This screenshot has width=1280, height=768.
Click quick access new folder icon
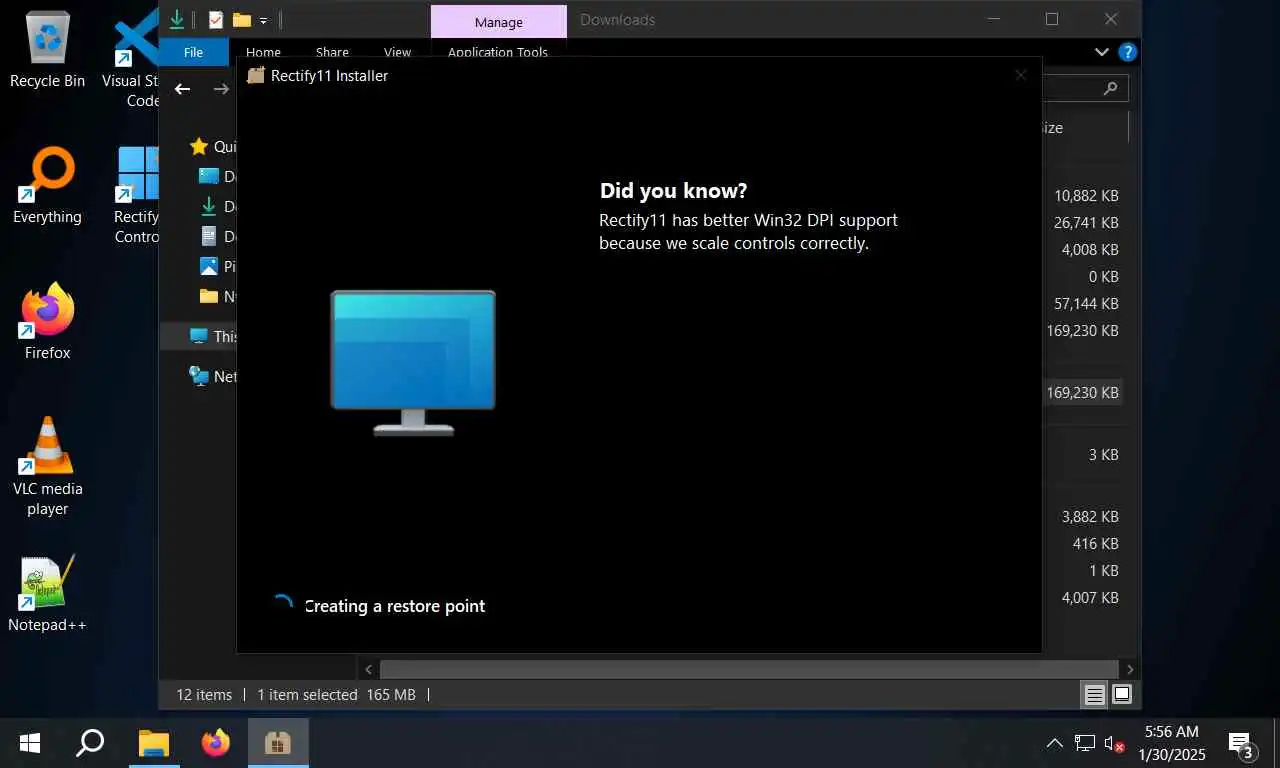pos(241,19)
